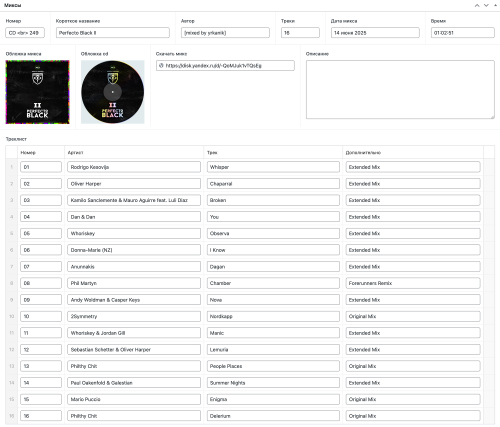Edit the 'Forerunners Remix' field
This screenshot has height=427, width=500.
(413, 283)
